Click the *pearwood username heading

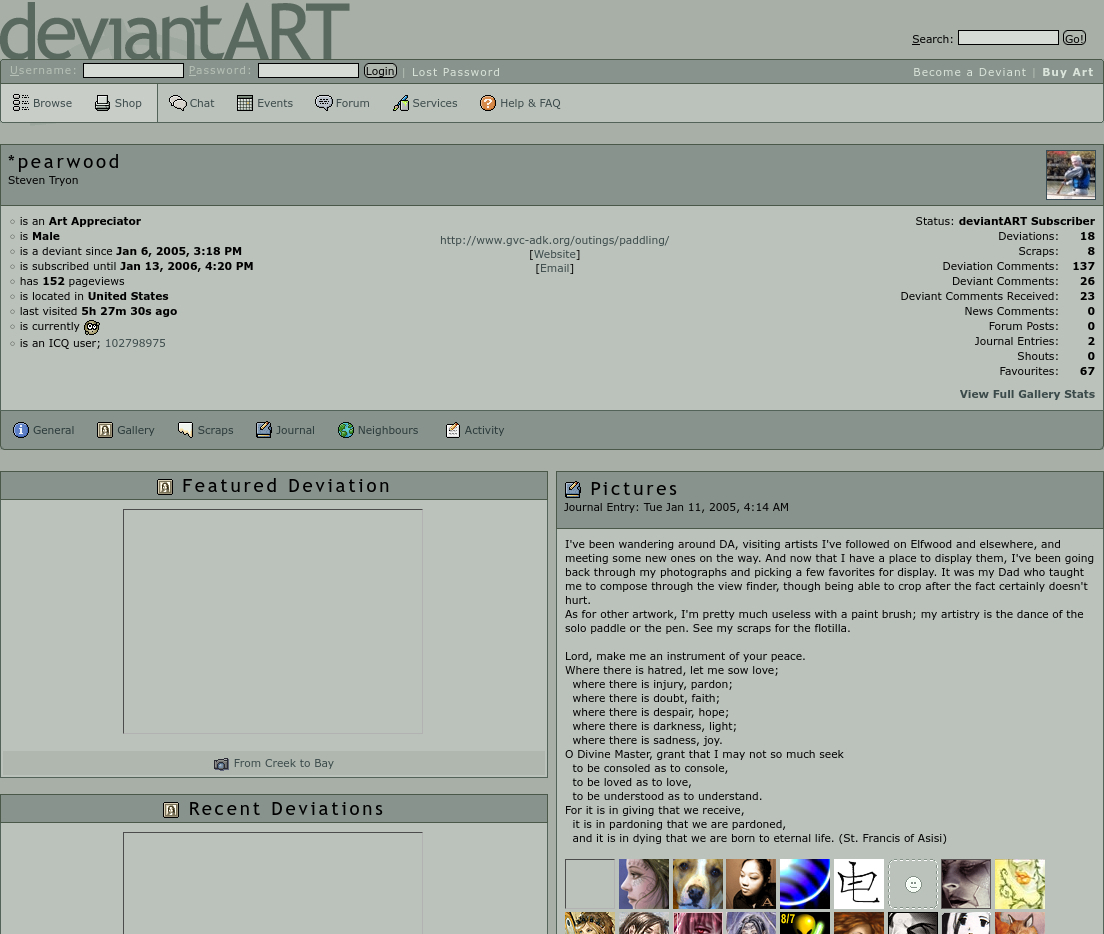coord(63,162)
